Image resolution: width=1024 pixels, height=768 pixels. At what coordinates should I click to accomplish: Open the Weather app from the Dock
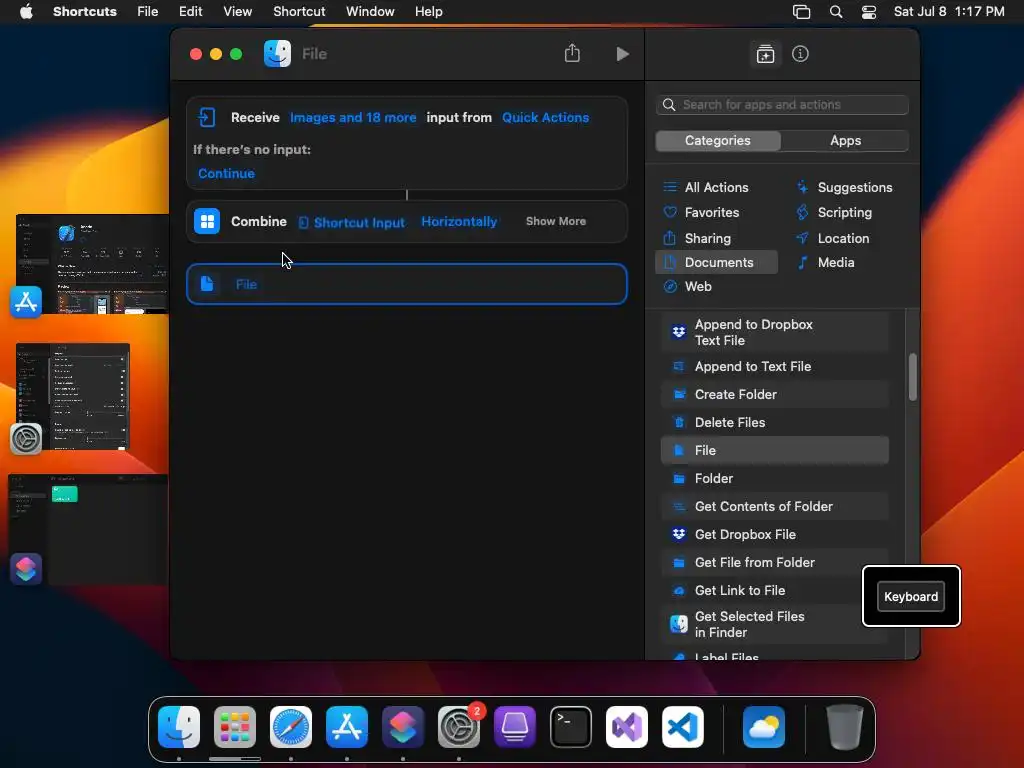tap(763, 726)
